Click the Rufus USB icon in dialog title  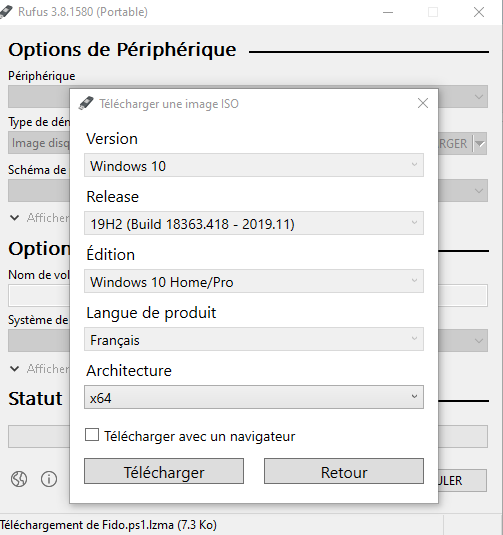click(x=86, y=103)
